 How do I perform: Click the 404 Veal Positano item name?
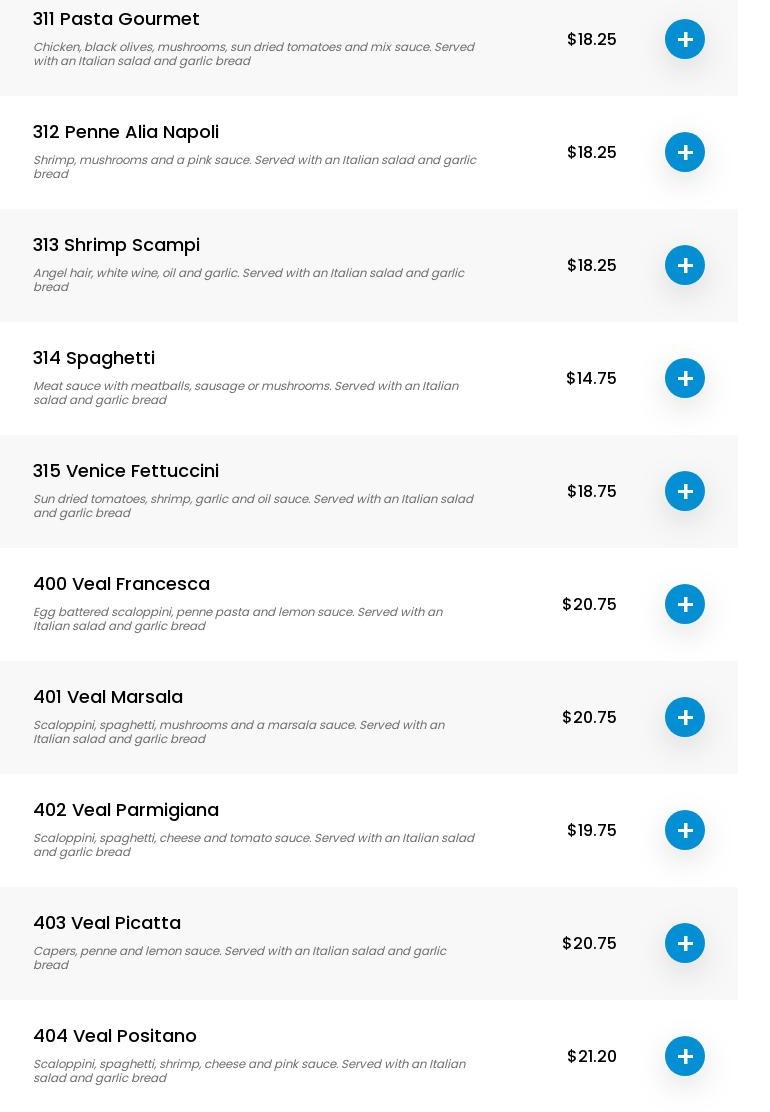[x=115, y=1036]
